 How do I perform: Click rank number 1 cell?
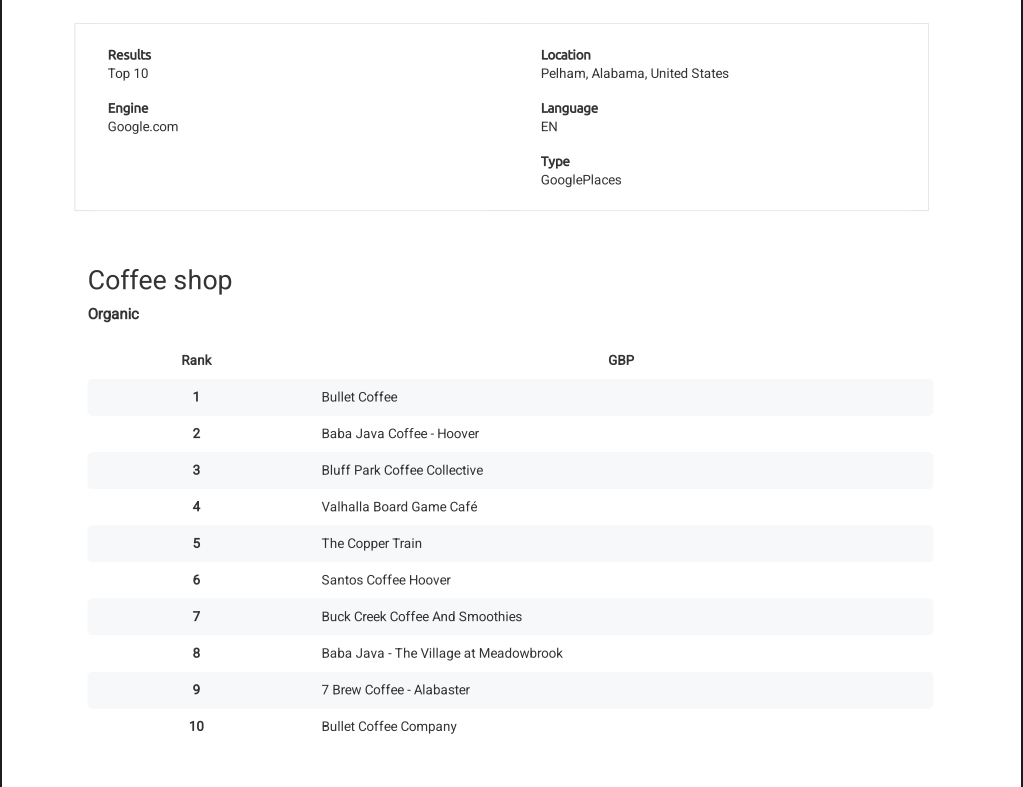[196, 397]
